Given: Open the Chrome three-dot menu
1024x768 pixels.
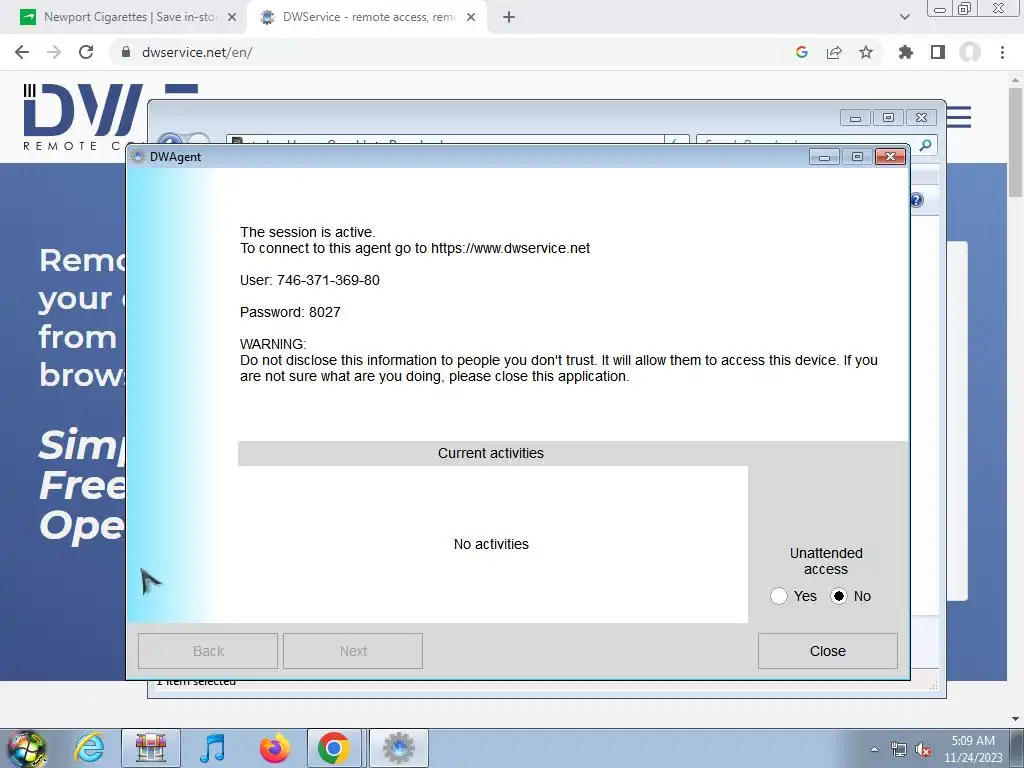Looking at the screenshot, I should (x=1002, y=52).
